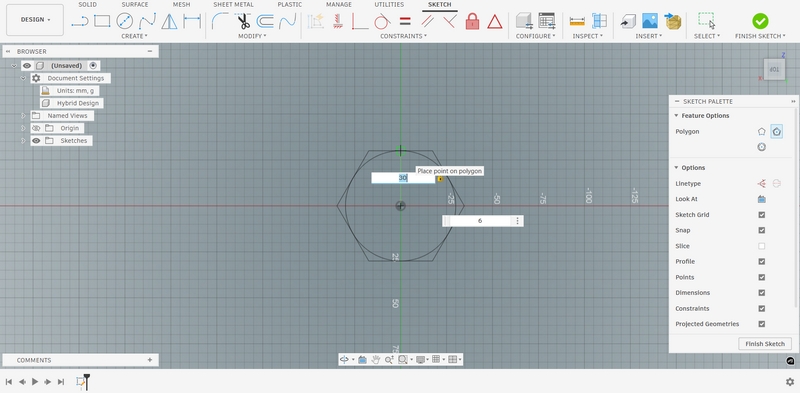This screenshot has height=393, width=800.
Task: Open the CONSTRAINTS dropdown menu
Action: (404, 36)
